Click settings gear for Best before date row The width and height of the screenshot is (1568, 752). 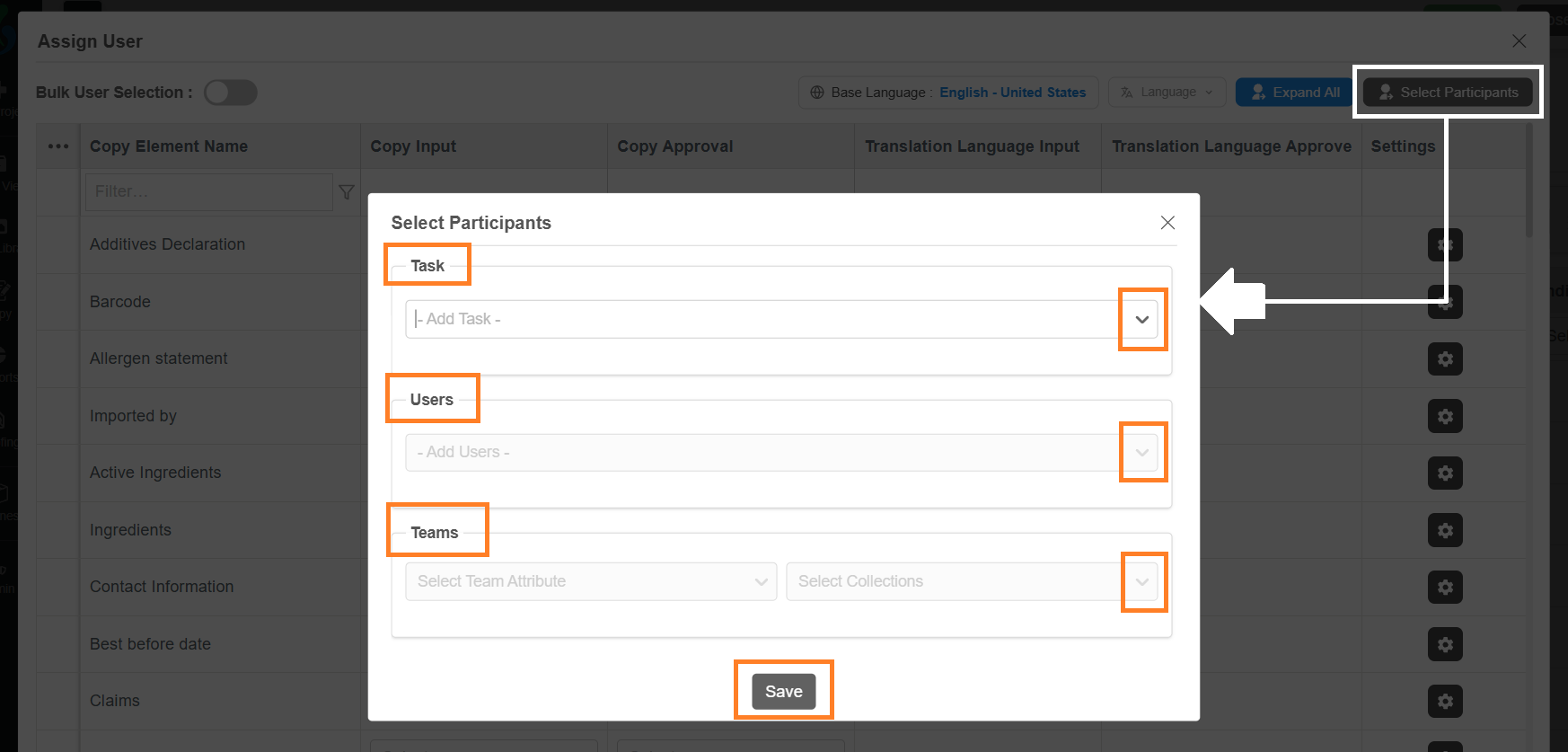1445,644
